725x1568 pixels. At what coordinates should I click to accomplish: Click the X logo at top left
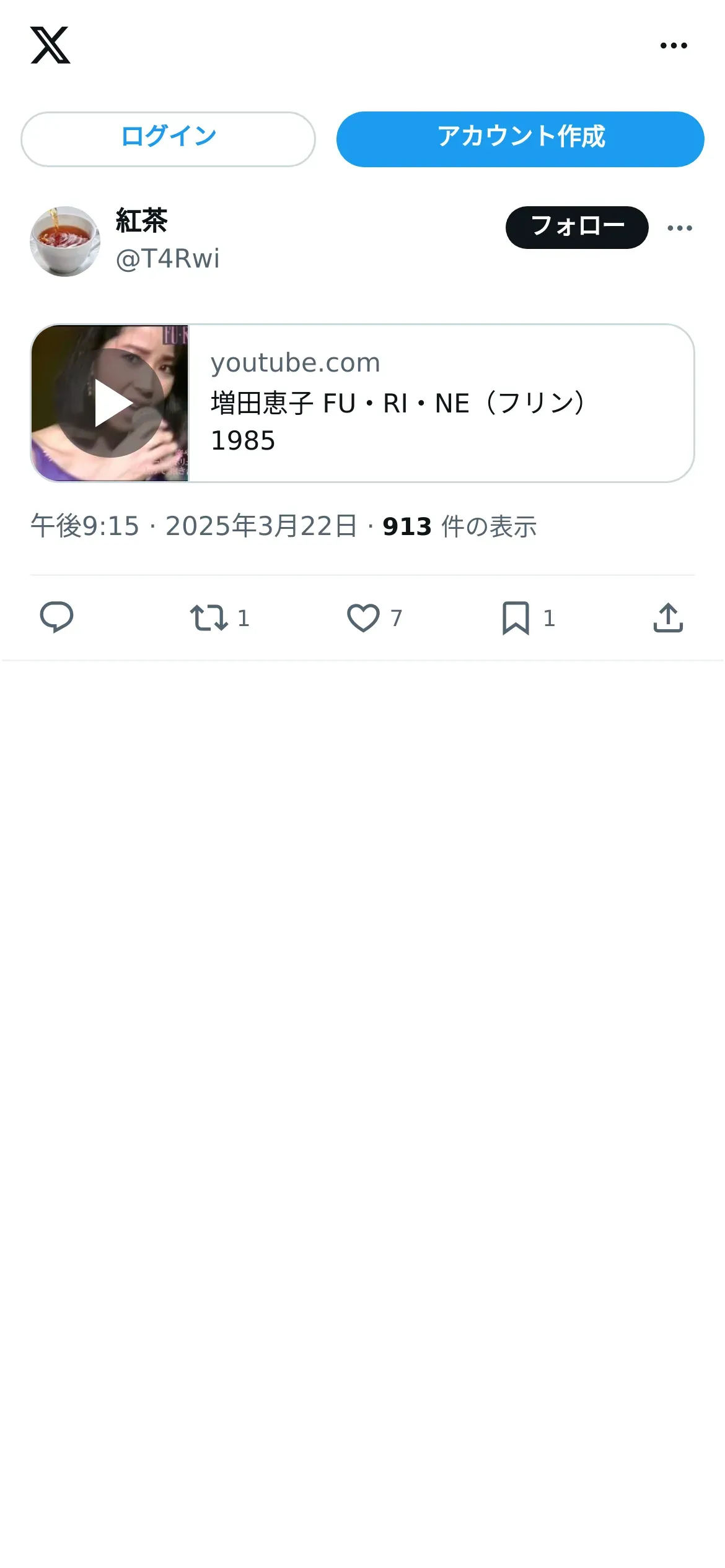(x=50, y=45)
